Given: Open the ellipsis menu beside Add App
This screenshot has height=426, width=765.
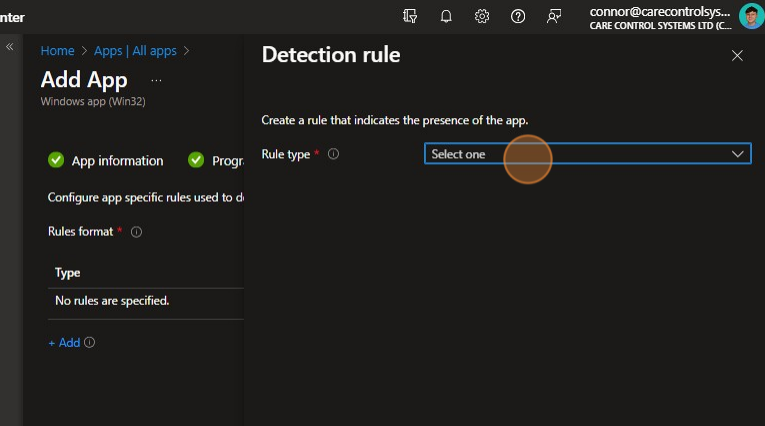Looking at the screenshot, I should (x=155, y=80).
